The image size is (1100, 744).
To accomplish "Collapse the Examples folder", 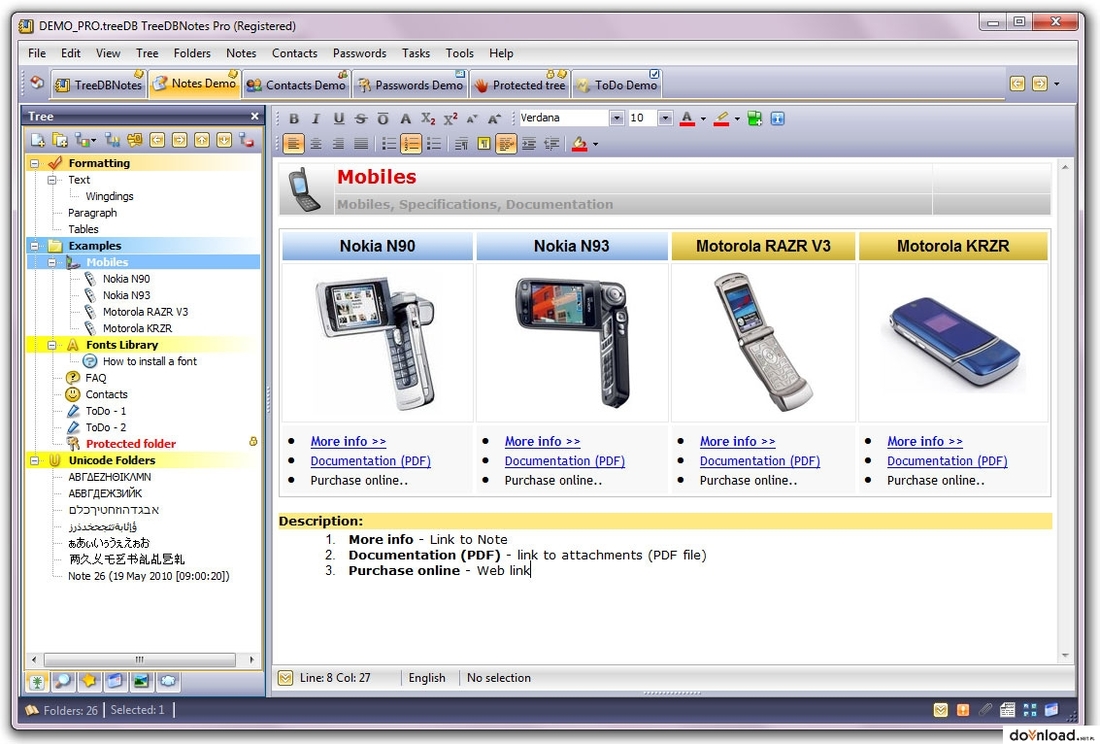I will (x=34, y=246).
